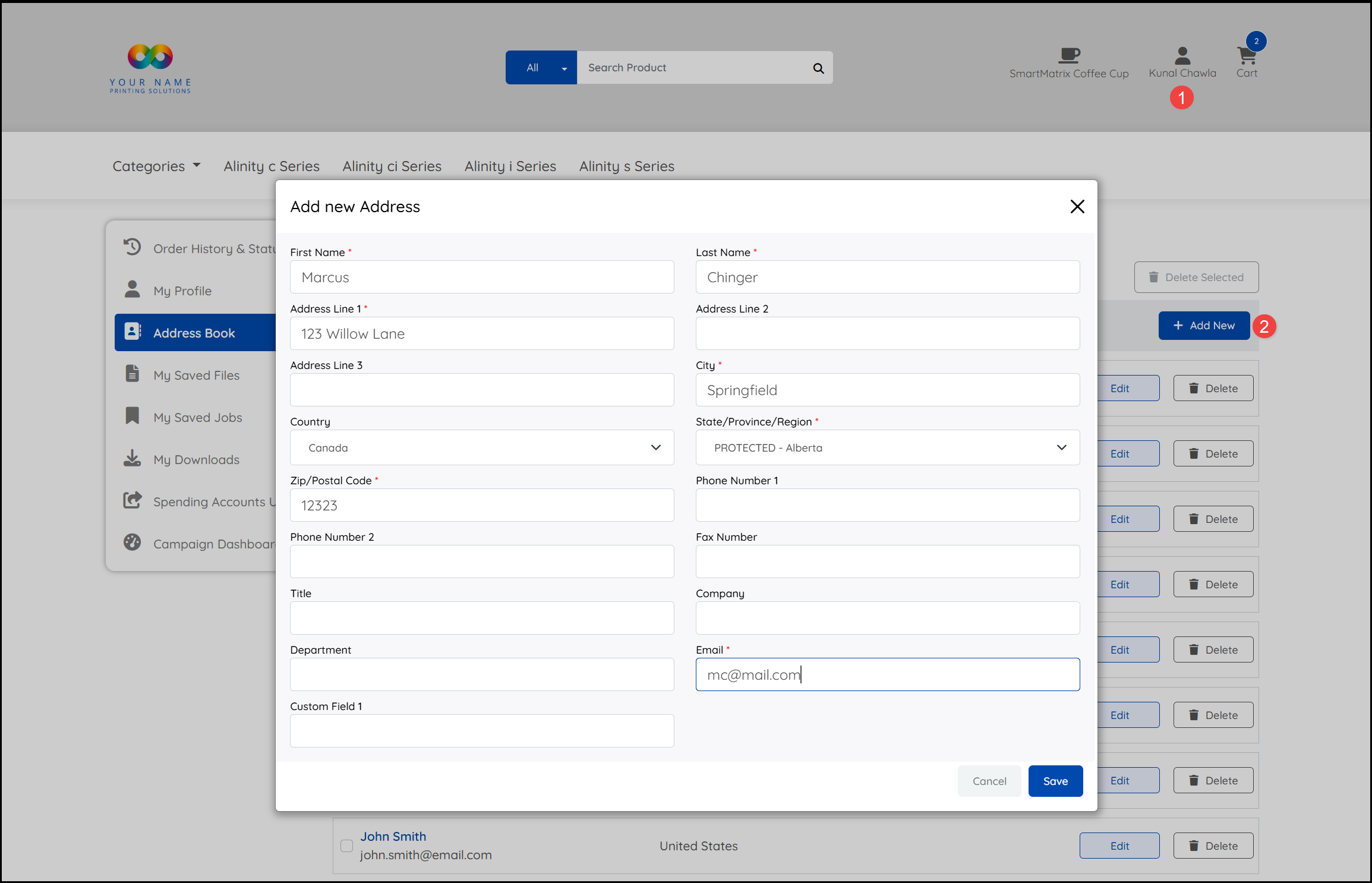
Task: Click the search magnifier icon
Action: [x=818, y=68]
